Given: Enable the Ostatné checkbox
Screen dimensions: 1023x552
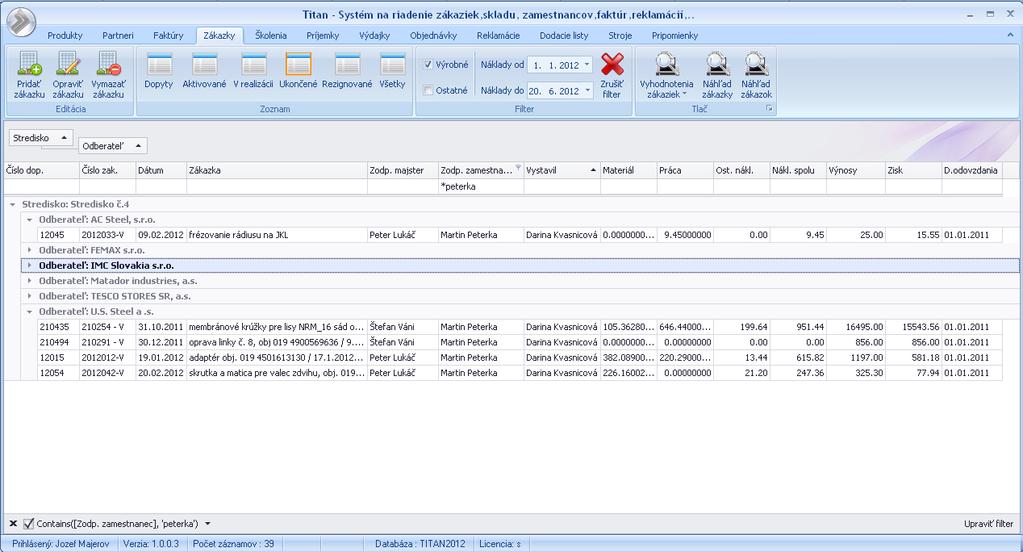Looking at the screenshot, I should (429, 91).
